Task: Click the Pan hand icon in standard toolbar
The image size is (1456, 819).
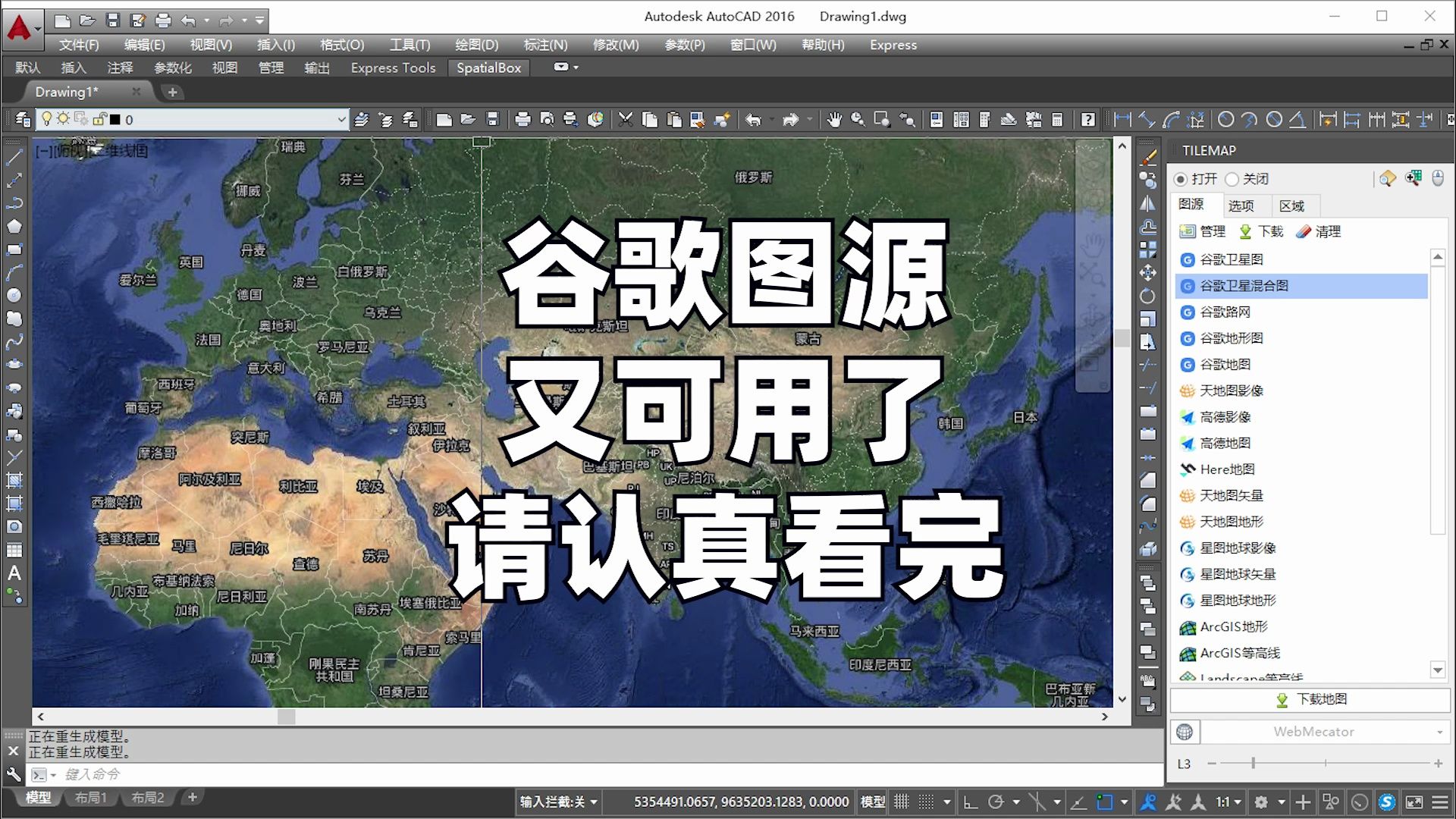Action: point(834,119)
